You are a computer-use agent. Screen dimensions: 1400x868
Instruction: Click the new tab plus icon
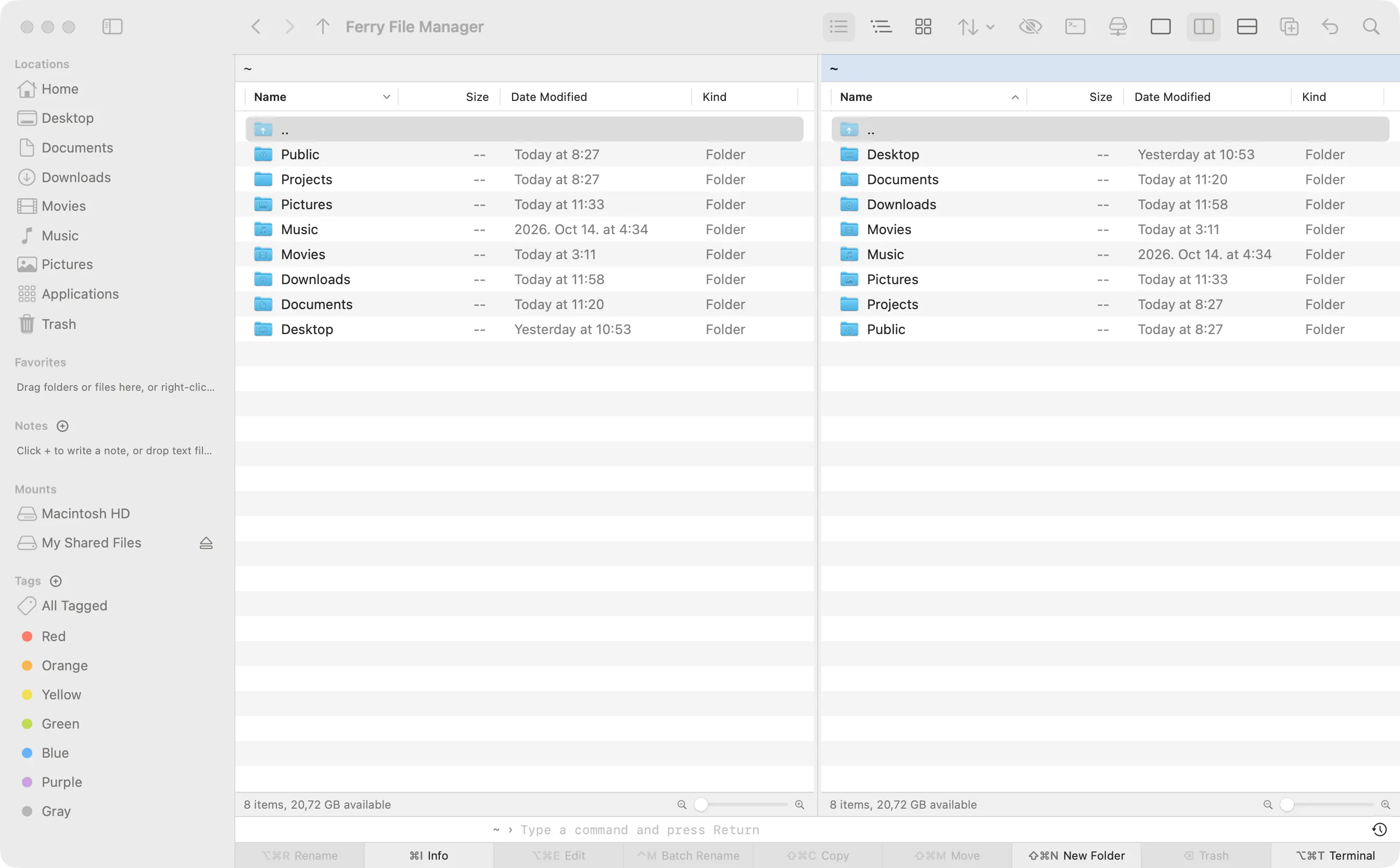click(1289, 27)
